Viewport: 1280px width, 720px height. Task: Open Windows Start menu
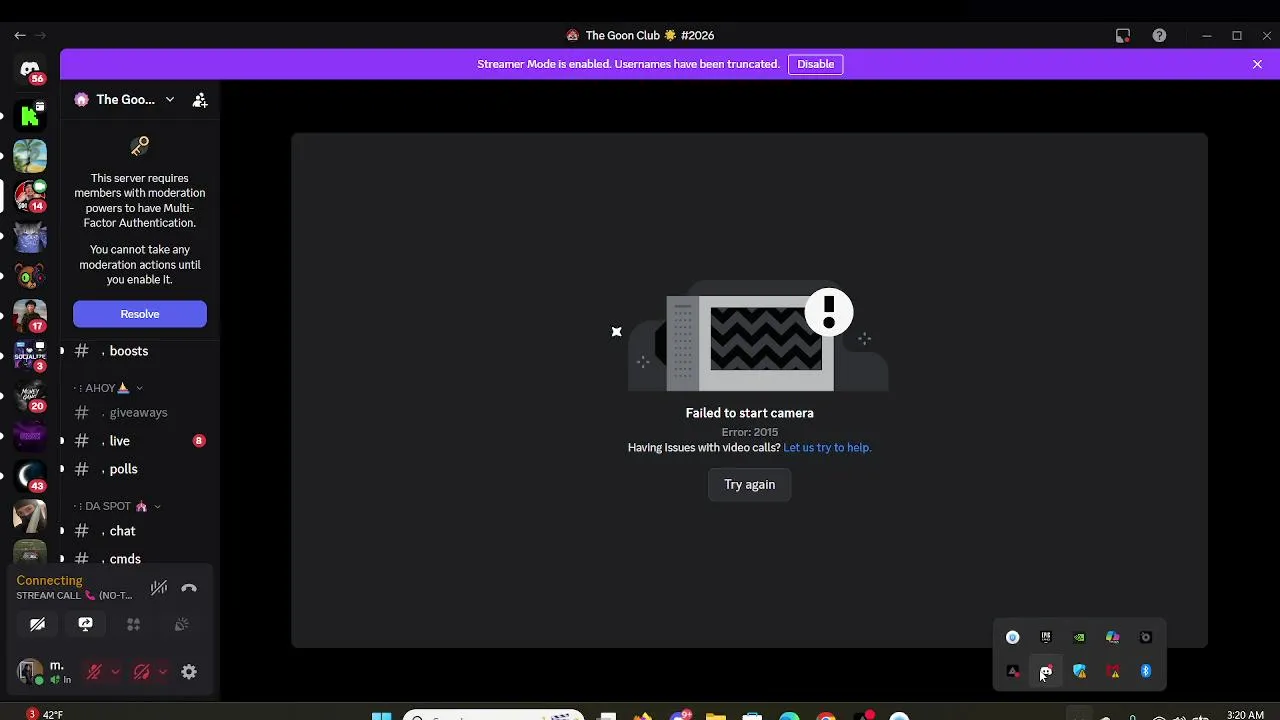coord(382,716)
